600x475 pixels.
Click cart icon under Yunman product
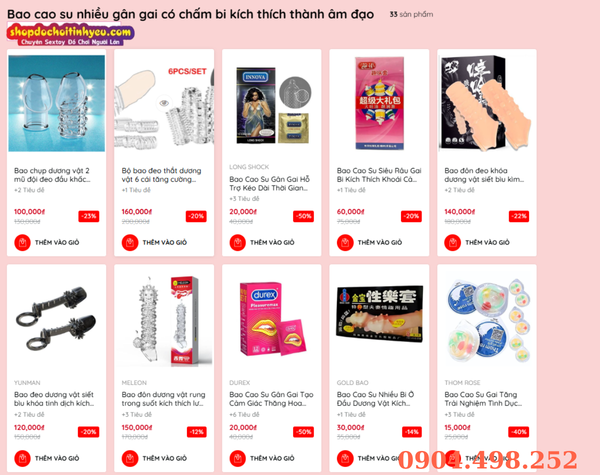tap(22, 458)
